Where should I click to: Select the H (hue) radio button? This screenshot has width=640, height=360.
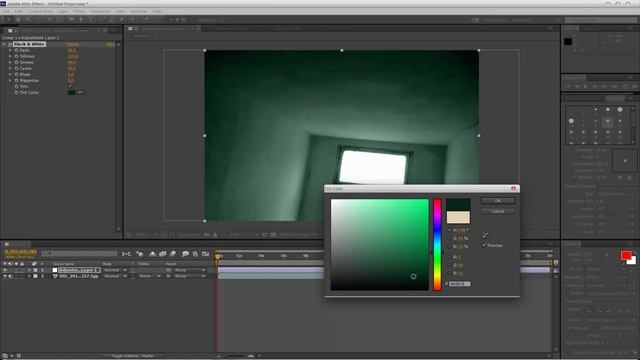(449, 230)
